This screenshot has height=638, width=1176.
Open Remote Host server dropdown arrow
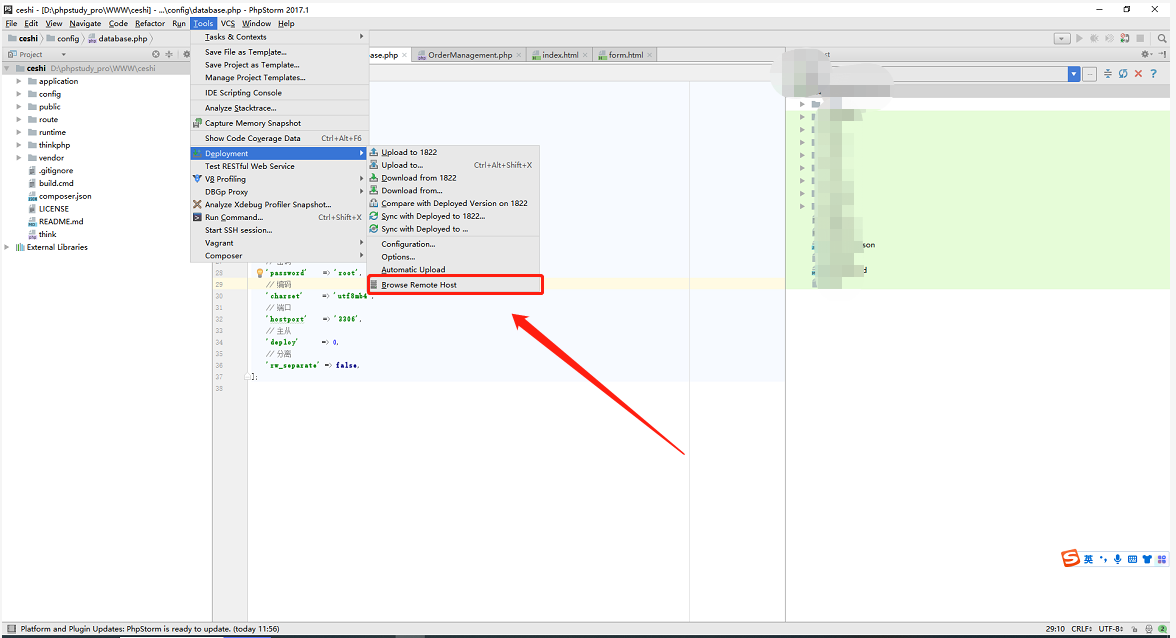click(x=1074, y=73)
